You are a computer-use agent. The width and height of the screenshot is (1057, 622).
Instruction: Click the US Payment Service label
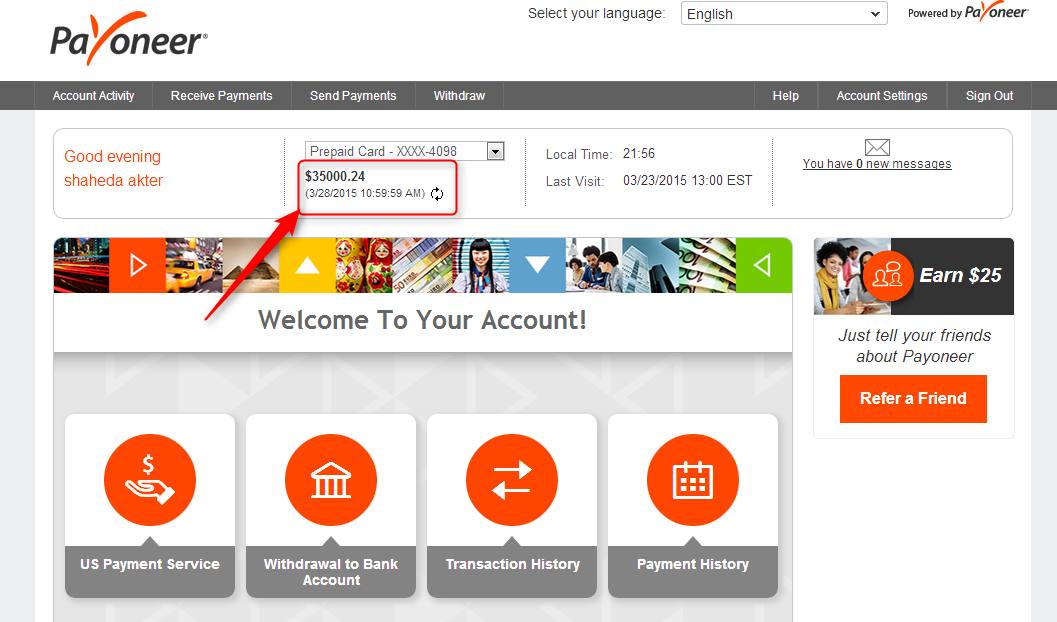tap(150, 564)
